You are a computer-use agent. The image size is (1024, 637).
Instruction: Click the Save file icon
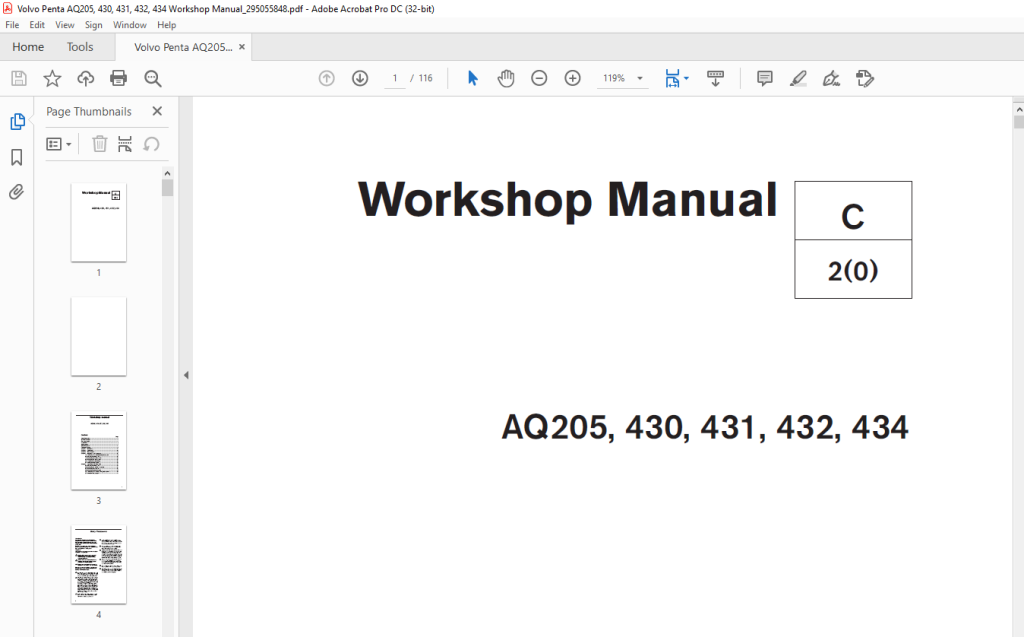point(19,78)
